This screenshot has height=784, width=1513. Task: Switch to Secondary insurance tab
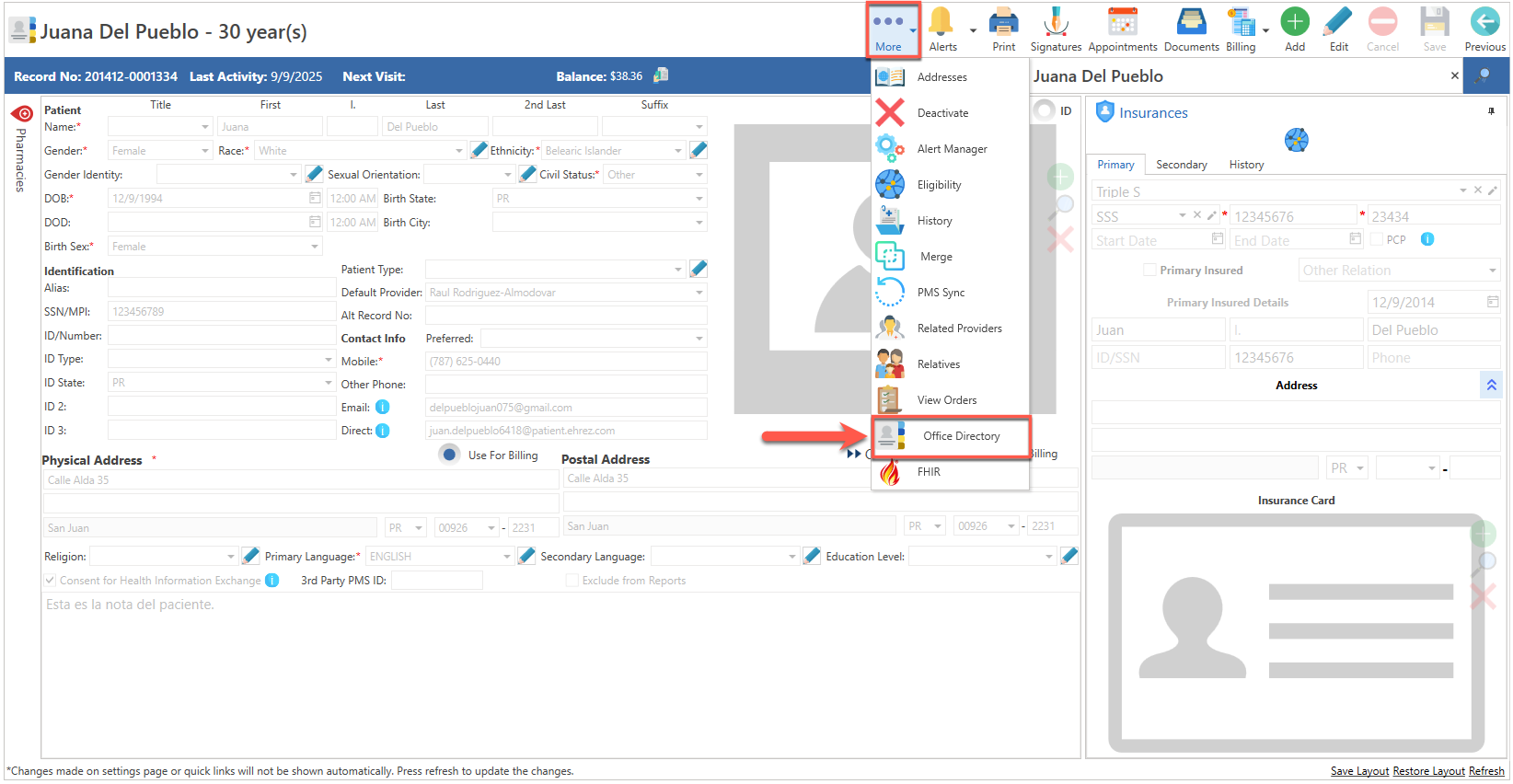pos(1181,165)
